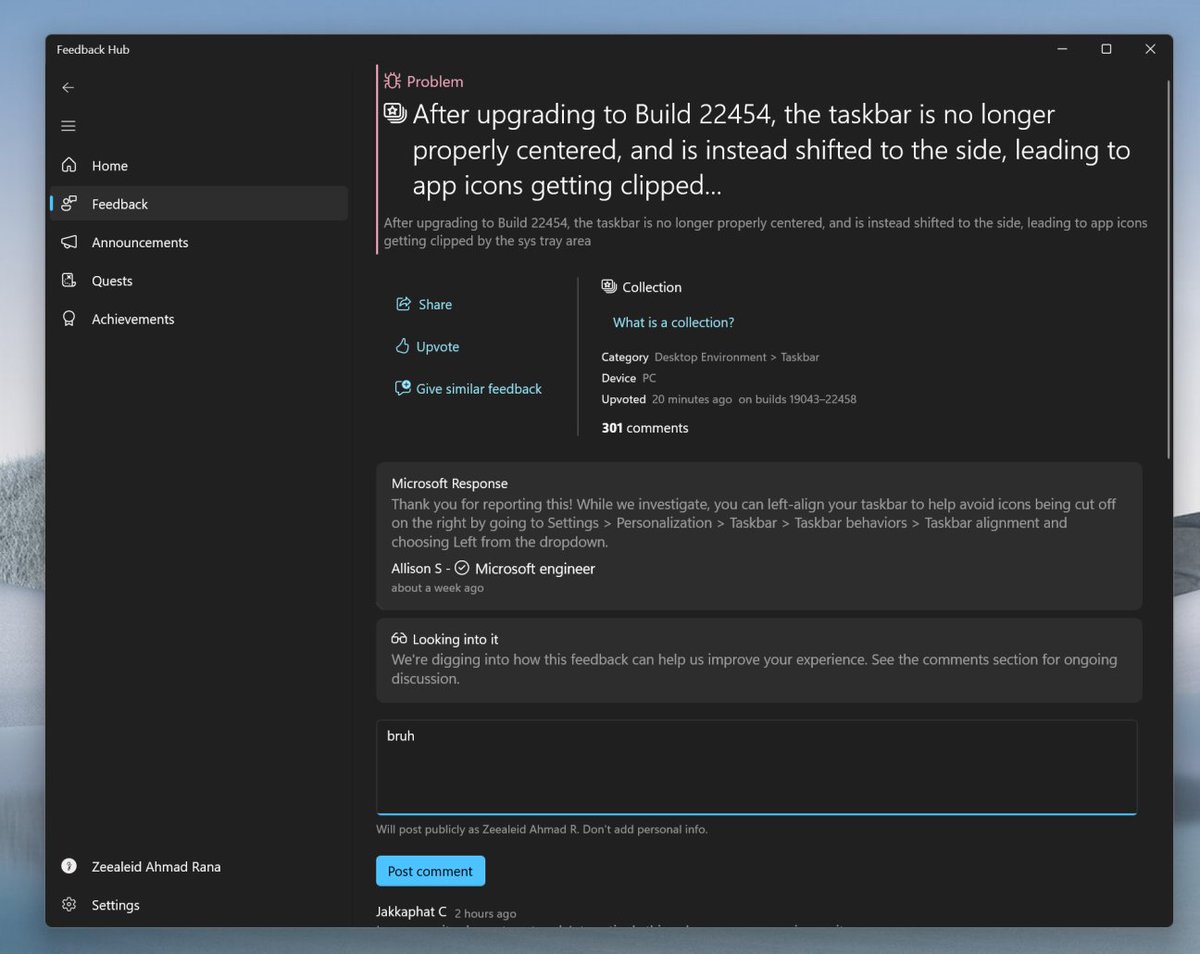Click the 'about a week ago' timestamp

point(437,588)
